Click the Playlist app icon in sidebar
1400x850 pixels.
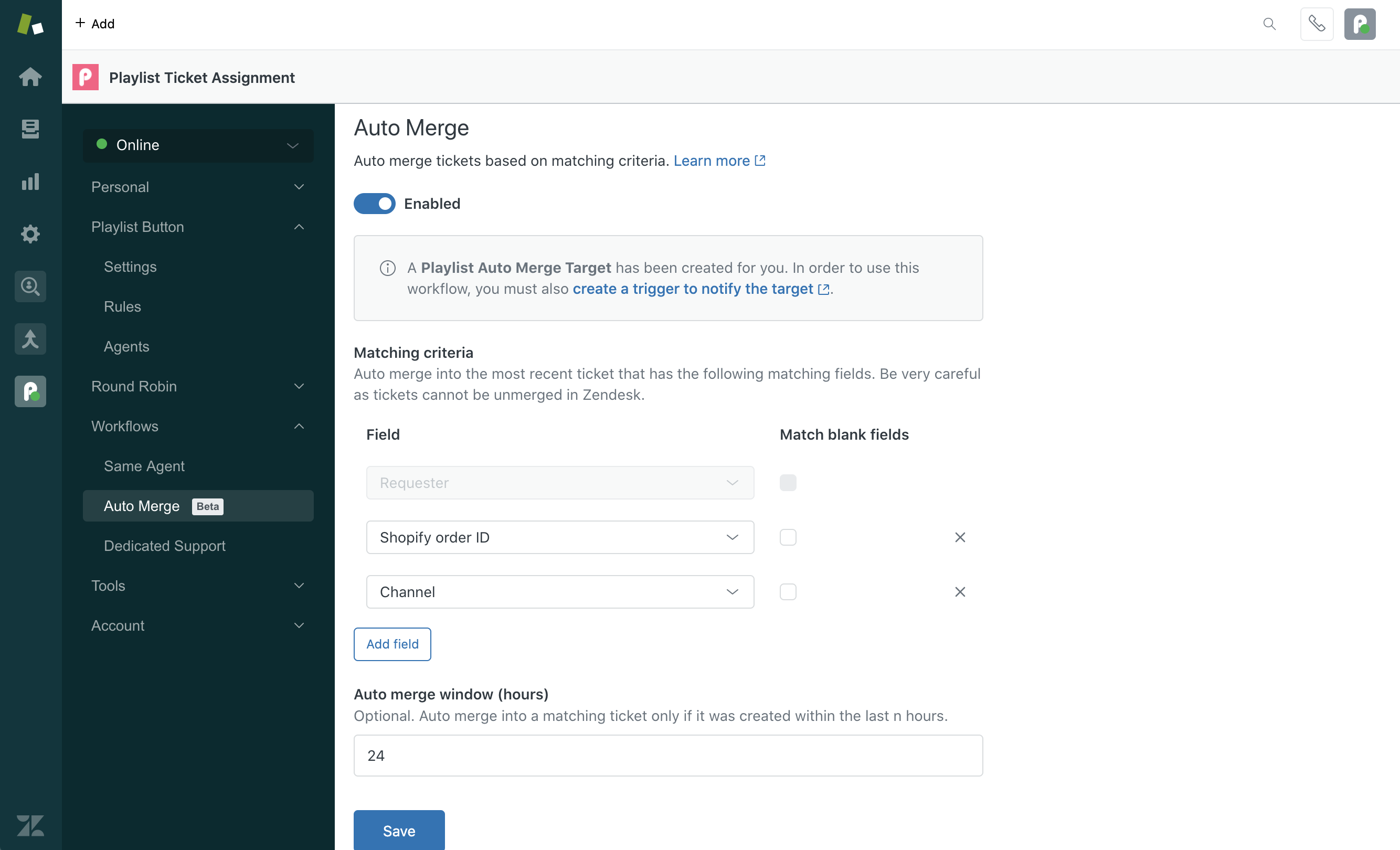[29, 392]
